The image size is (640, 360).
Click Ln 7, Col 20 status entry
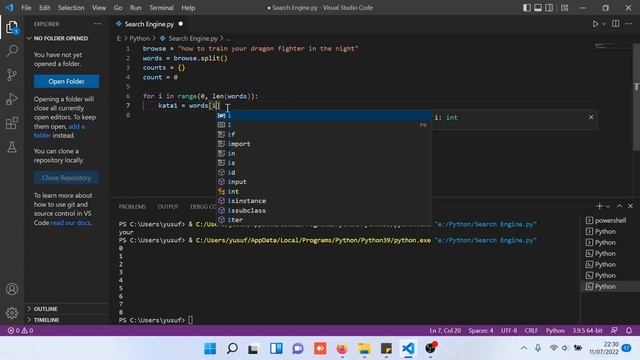[445, 331]
